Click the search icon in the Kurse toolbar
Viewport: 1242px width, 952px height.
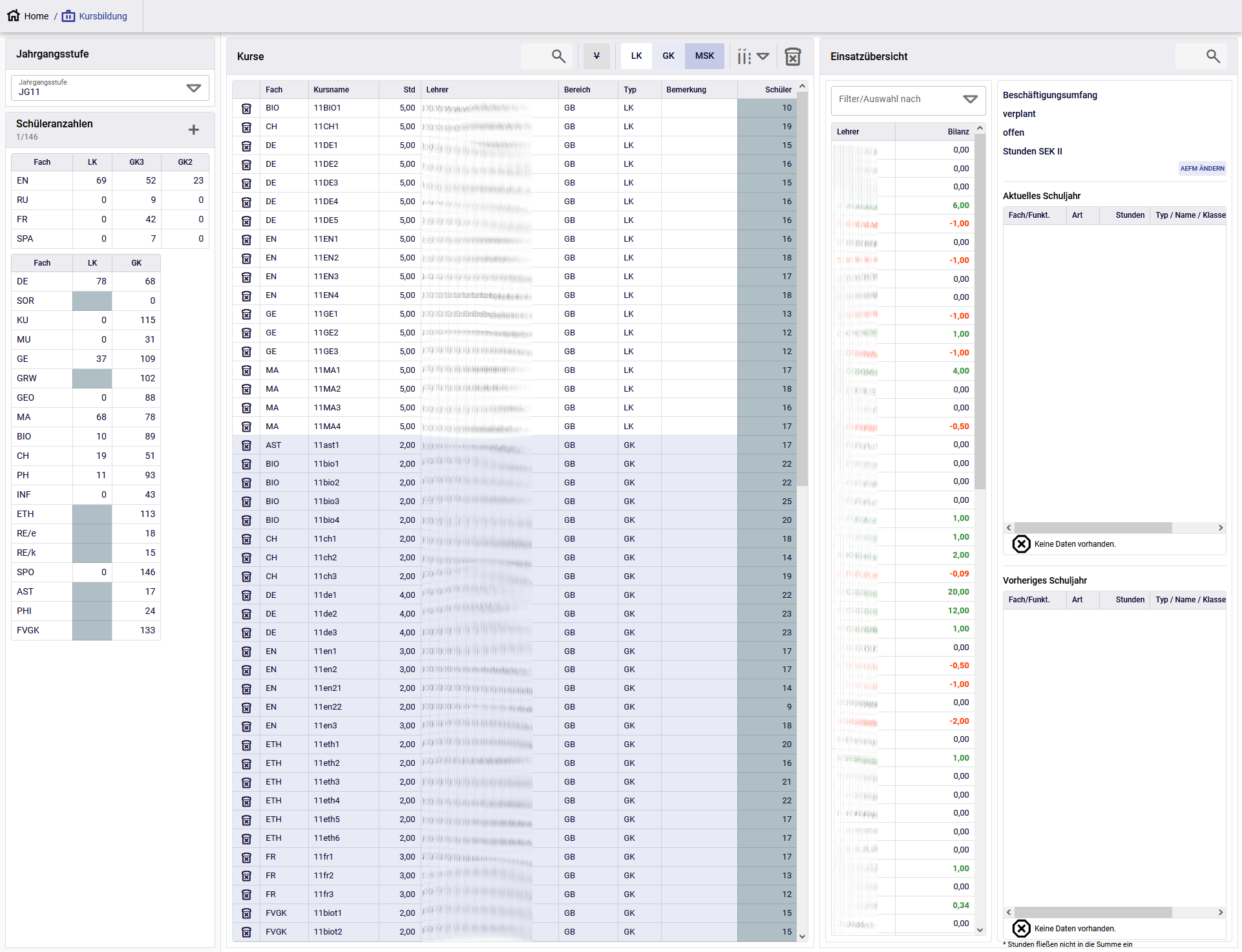(x=558, y=56)
